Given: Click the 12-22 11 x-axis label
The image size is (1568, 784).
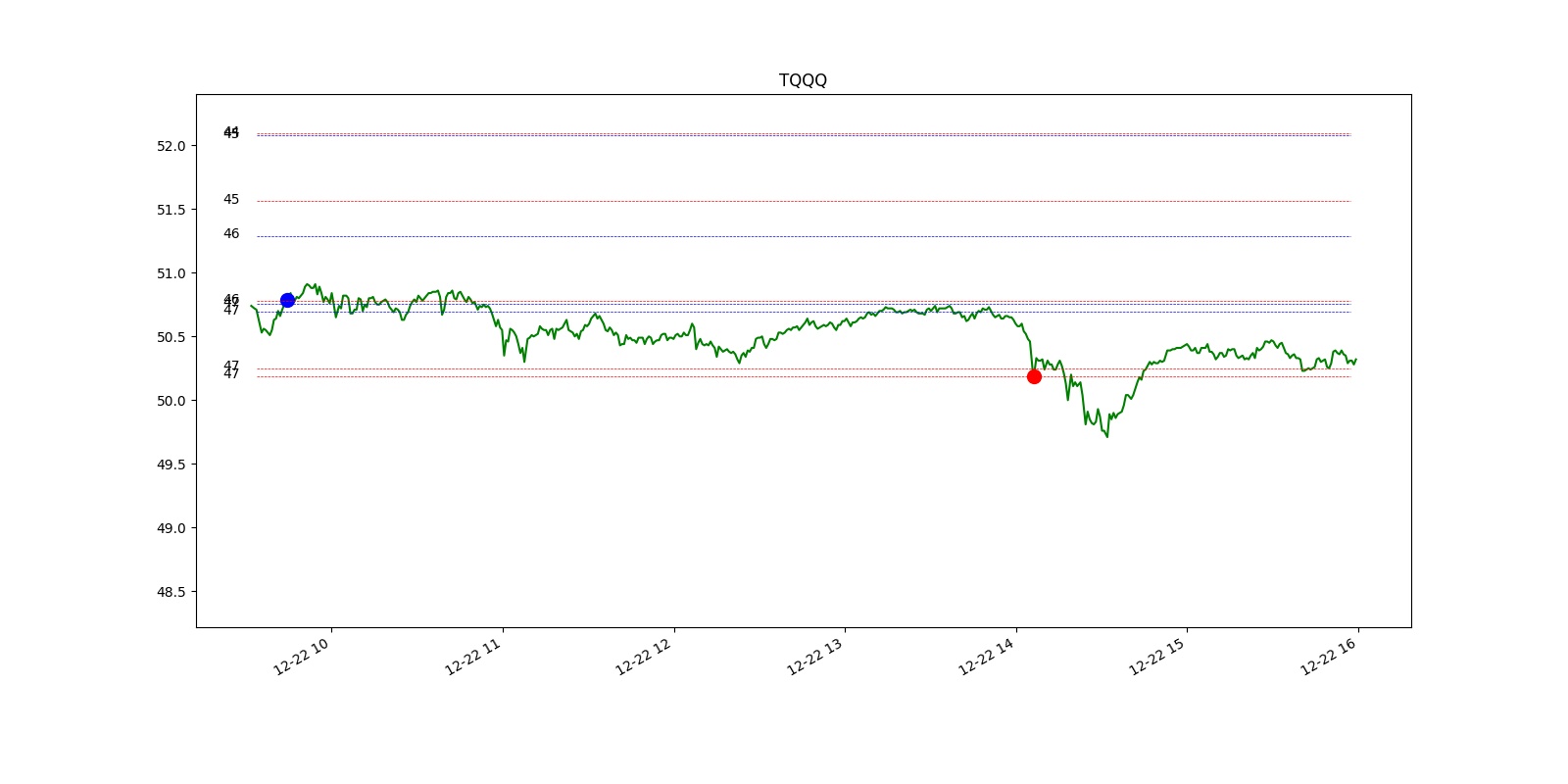Looking at the screenshot, I should (x=473, y=657).
